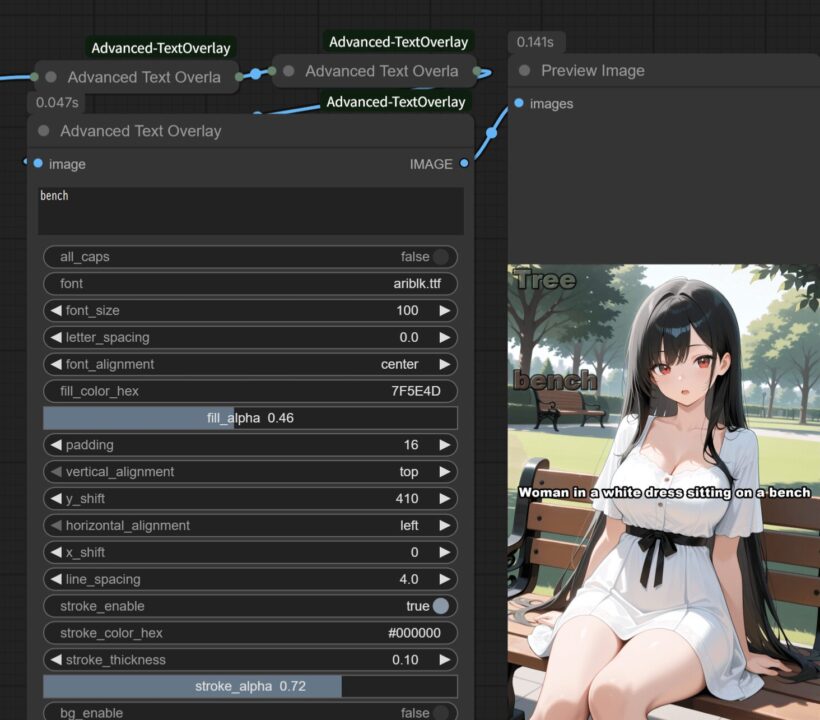Open the font ariblk.ttf selector
Viewport: 820px width, 720px height.
250,283
